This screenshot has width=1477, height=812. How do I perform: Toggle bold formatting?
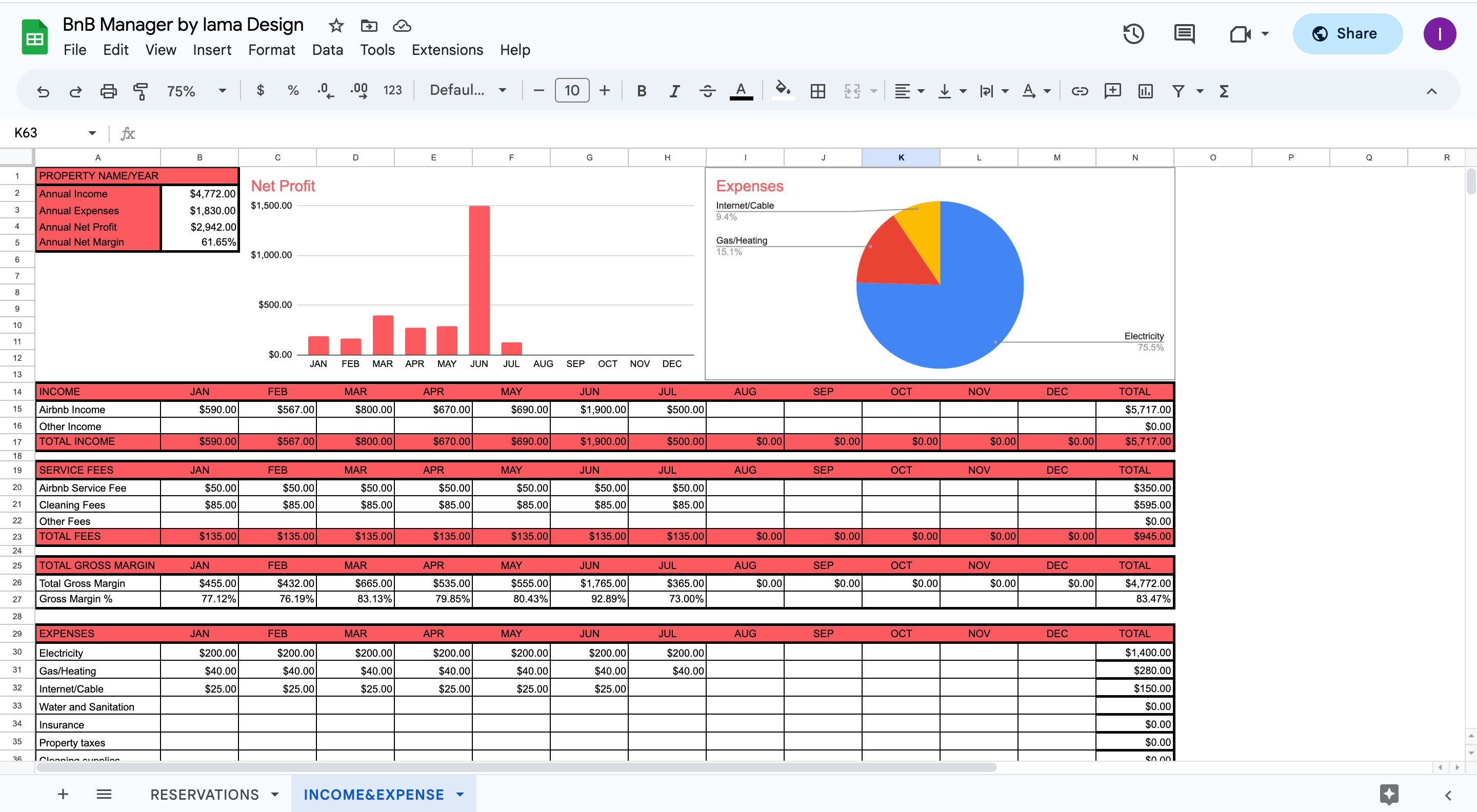(x=641, y=91)
